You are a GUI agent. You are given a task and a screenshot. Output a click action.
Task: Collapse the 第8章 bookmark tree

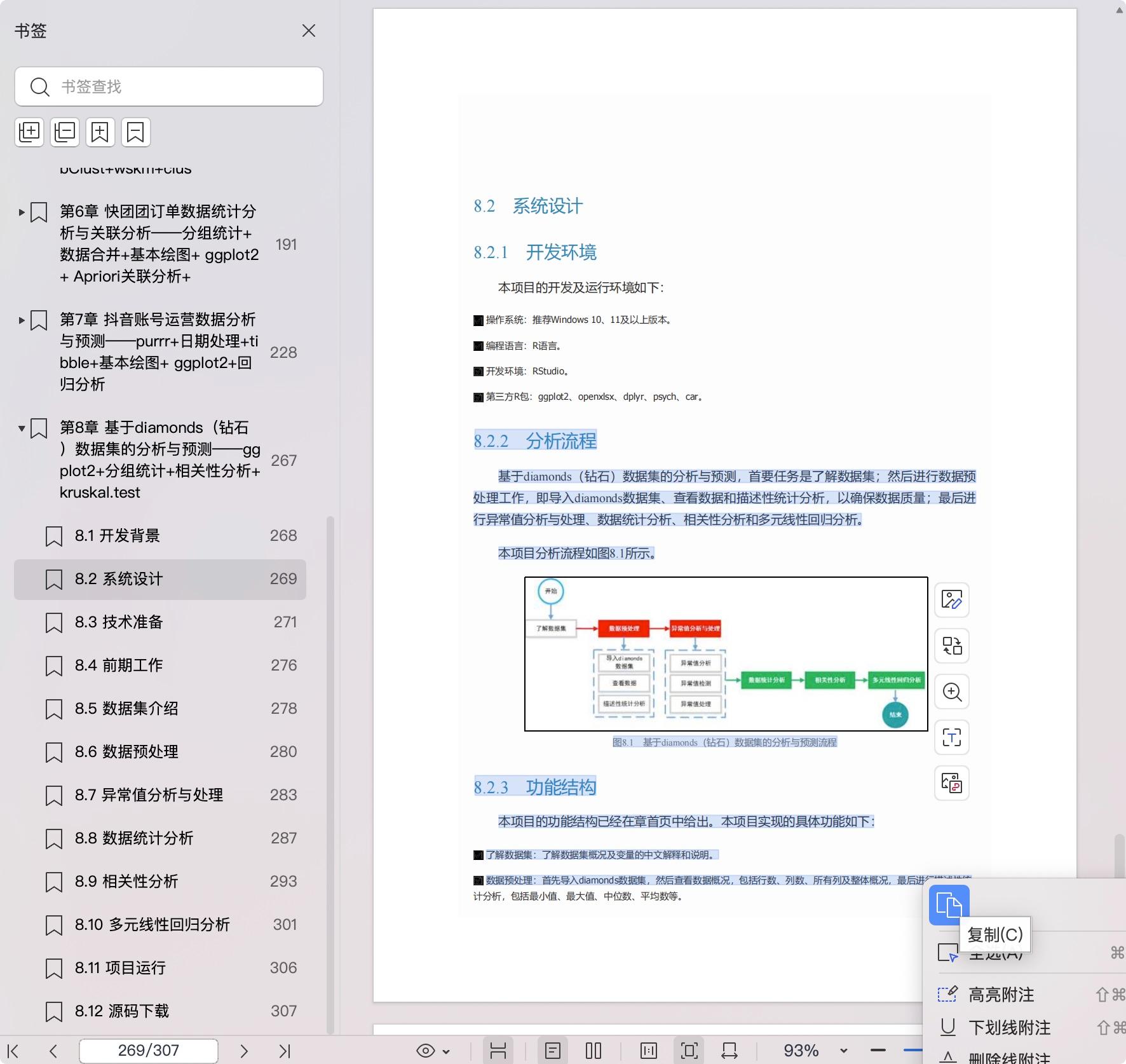(x=22, y=428)
